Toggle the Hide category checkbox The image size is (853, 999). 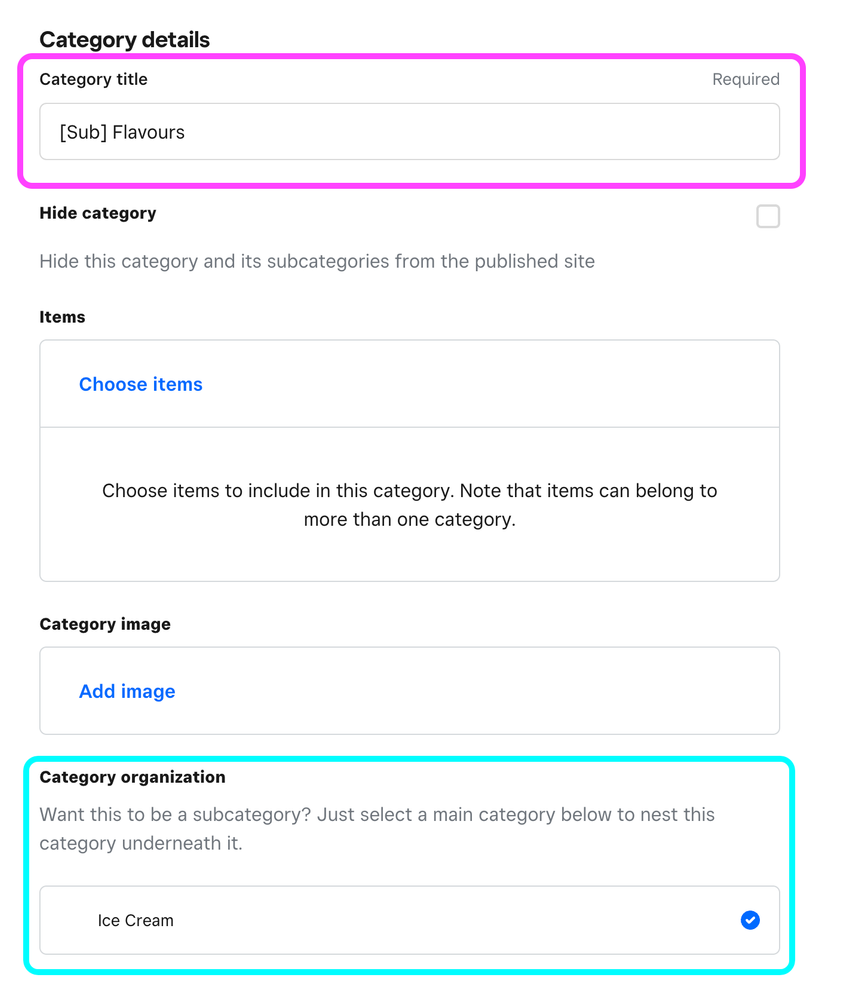767,216
